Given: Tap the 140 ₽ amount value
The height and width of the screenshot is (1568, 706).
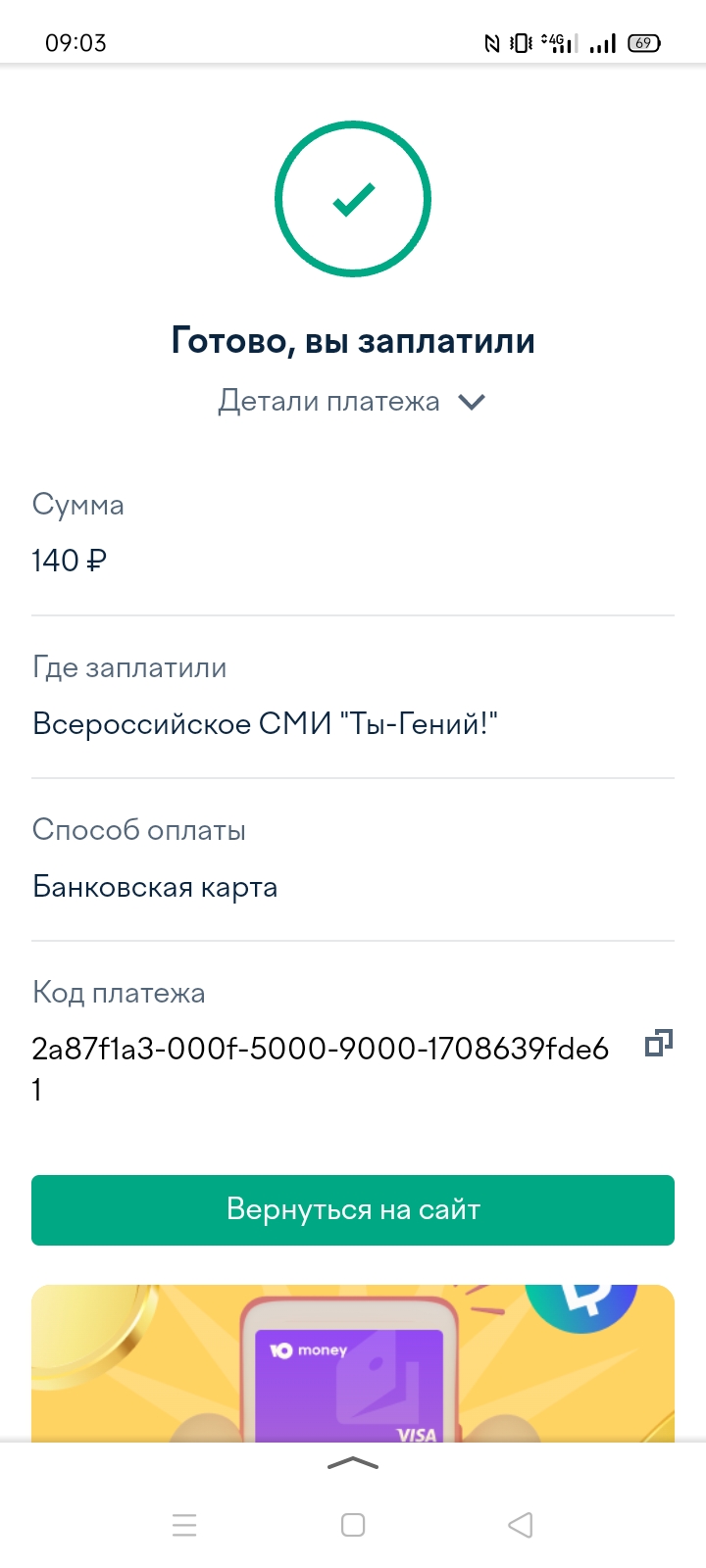Looking at the screenshot, I should click(69, 561).
